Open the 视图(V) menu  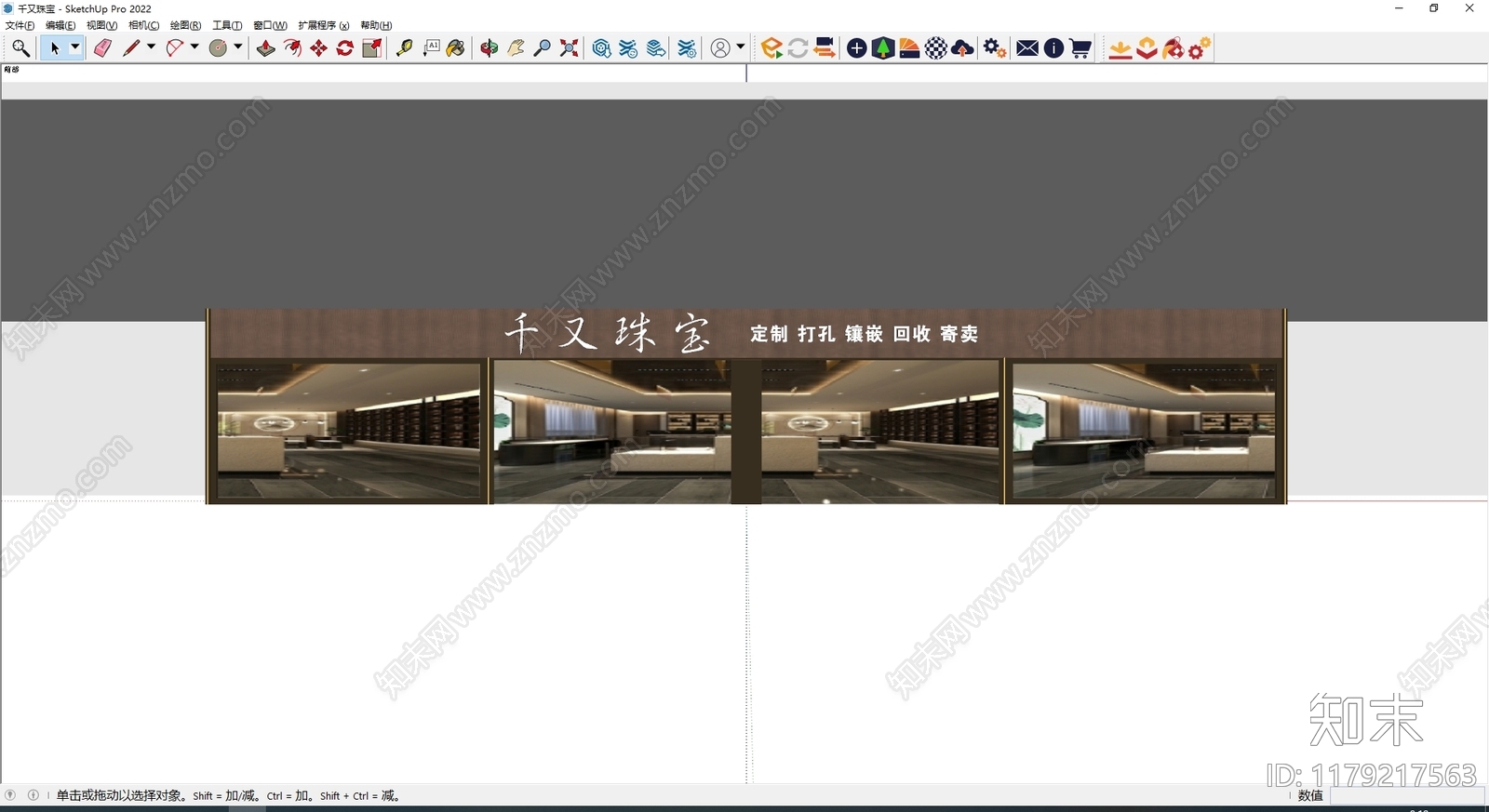click(x=101, y=26)
